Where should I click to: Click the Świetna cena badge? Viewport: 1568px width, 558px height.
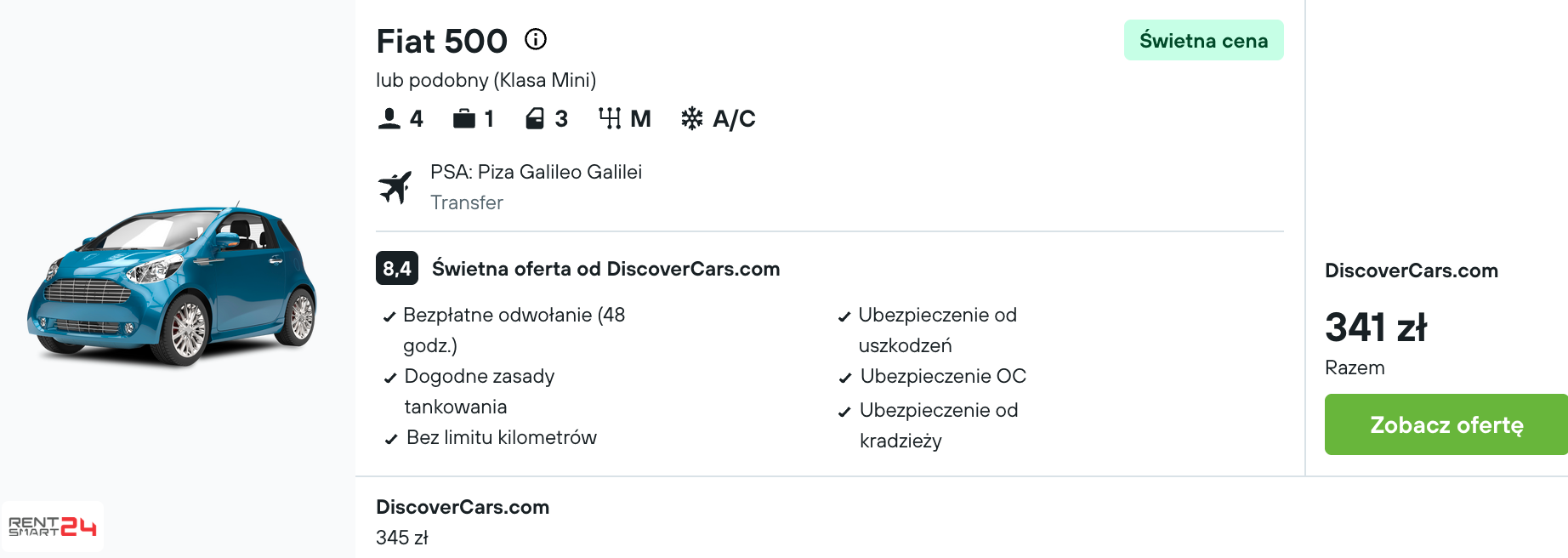[1203, 40]
